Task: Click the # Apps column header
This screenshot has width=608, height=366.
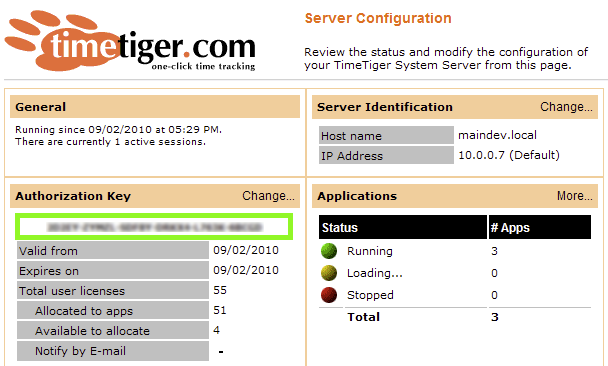Action: tap(540, 227)
